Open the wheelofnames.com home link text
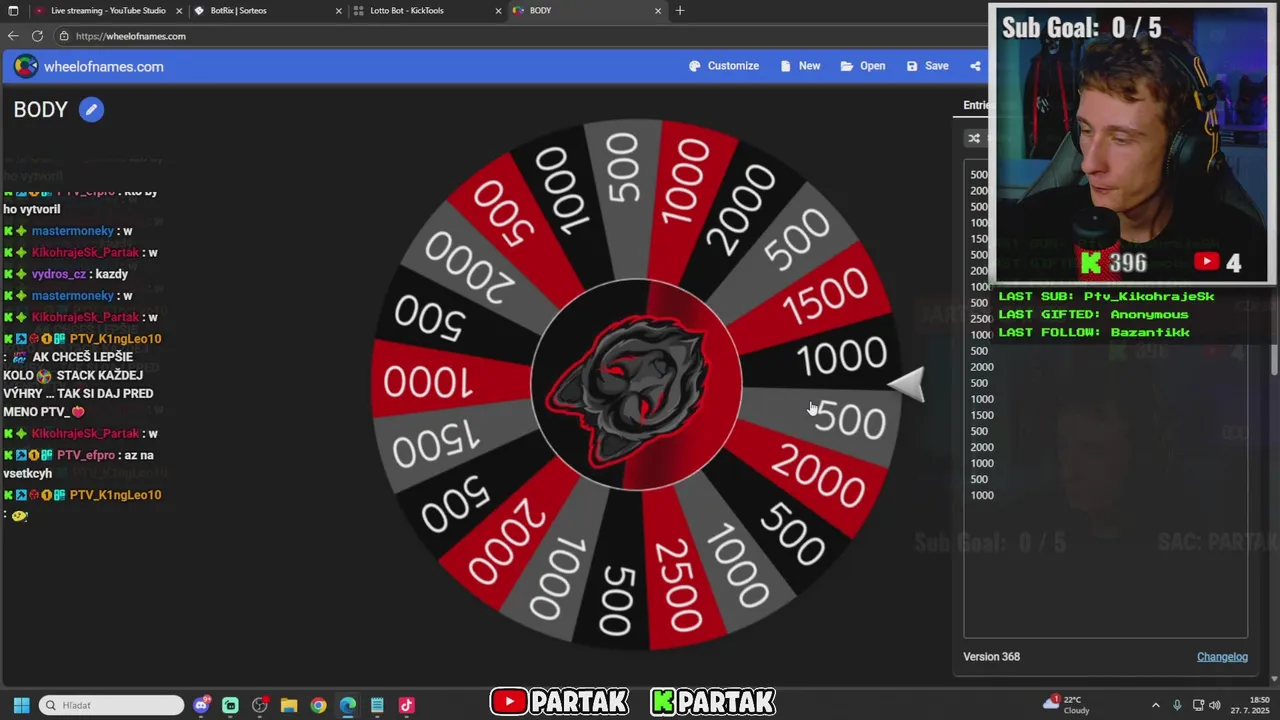Viewport: 1280px width, 720px height. (x=104, y=67)
